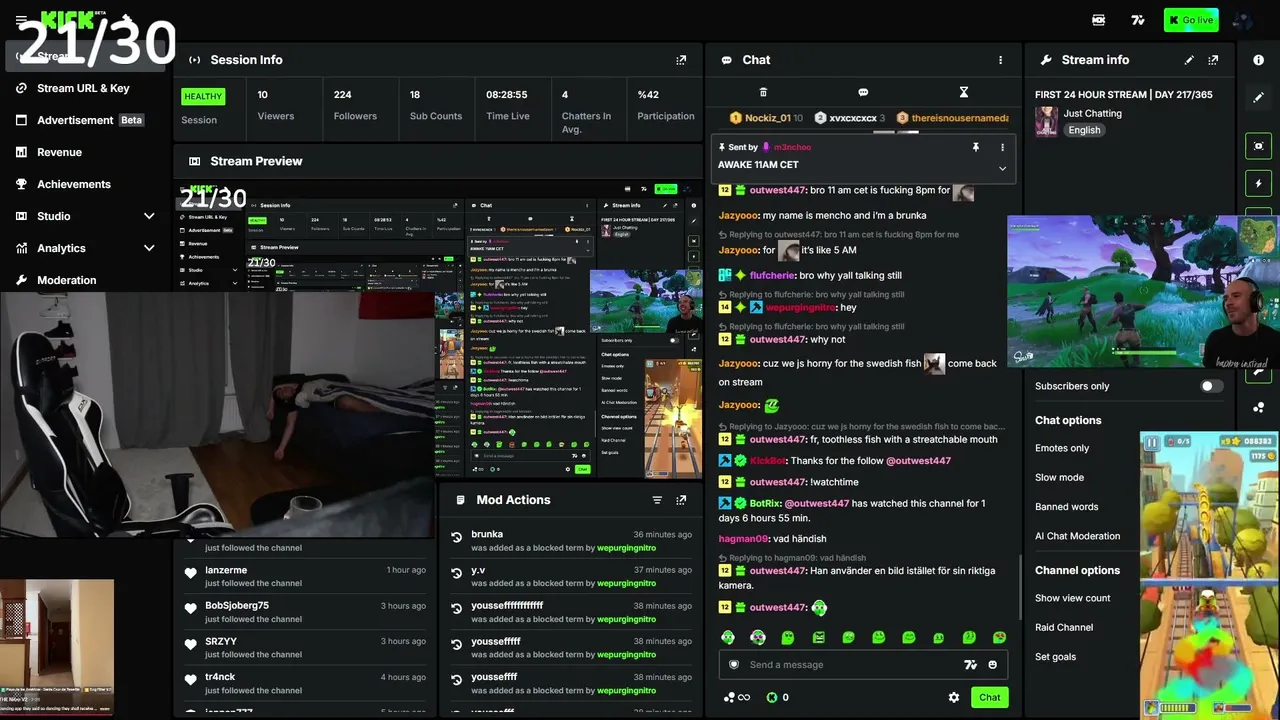Click Raid Channel option
Screen dimensions: 1280x720
(1064, 628)
